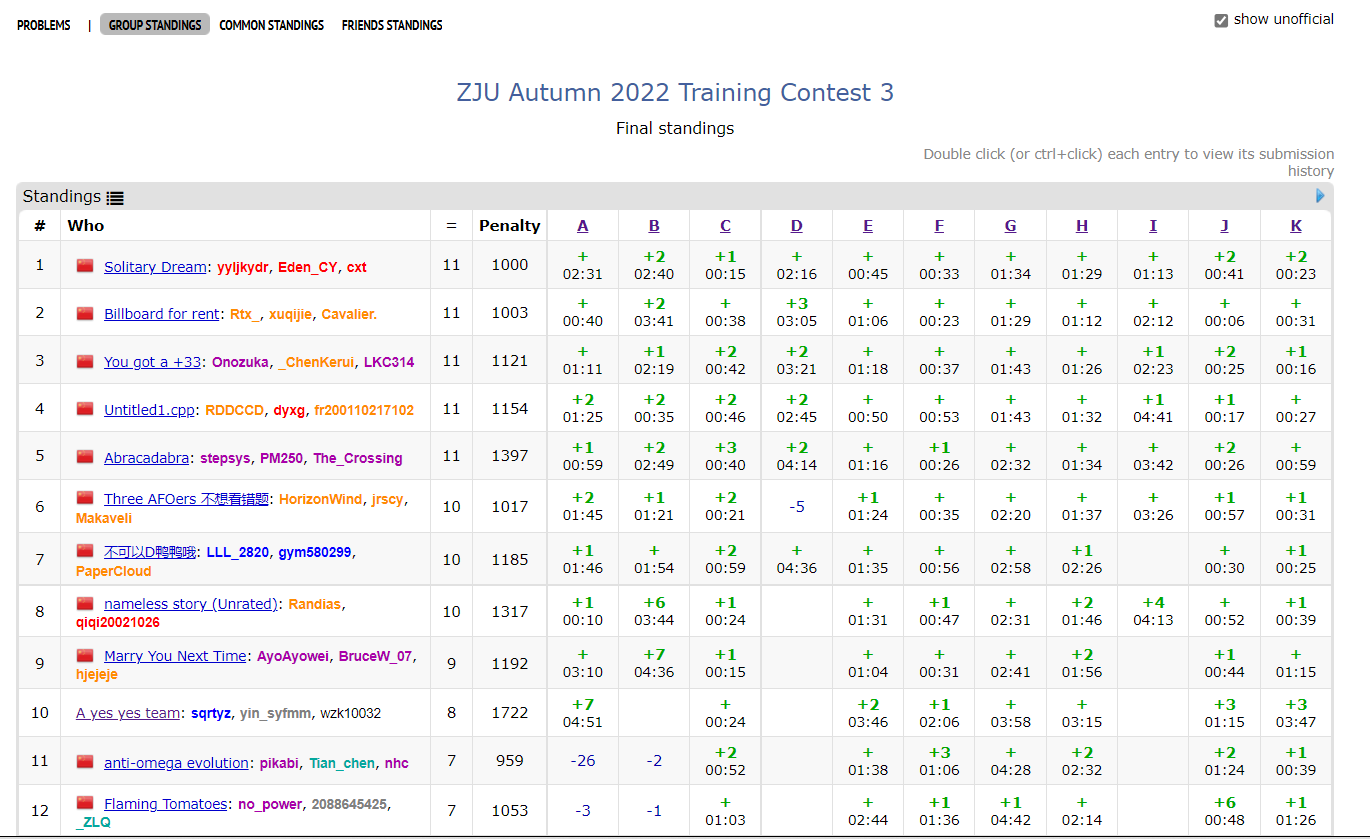Click the flag icon next to Abracadabra

[x=85, y=457]
